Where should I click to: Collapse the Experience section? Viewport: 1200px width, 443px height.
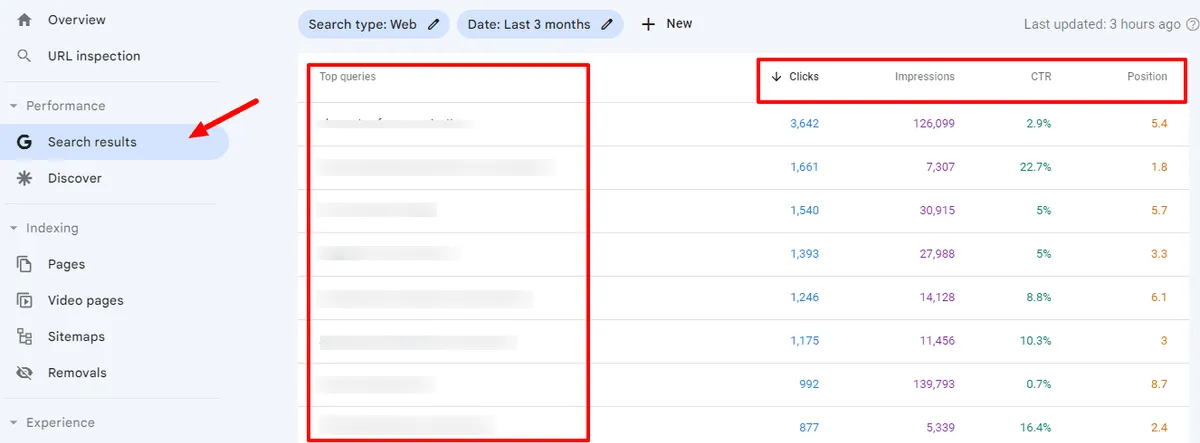(x=14, y=423)
